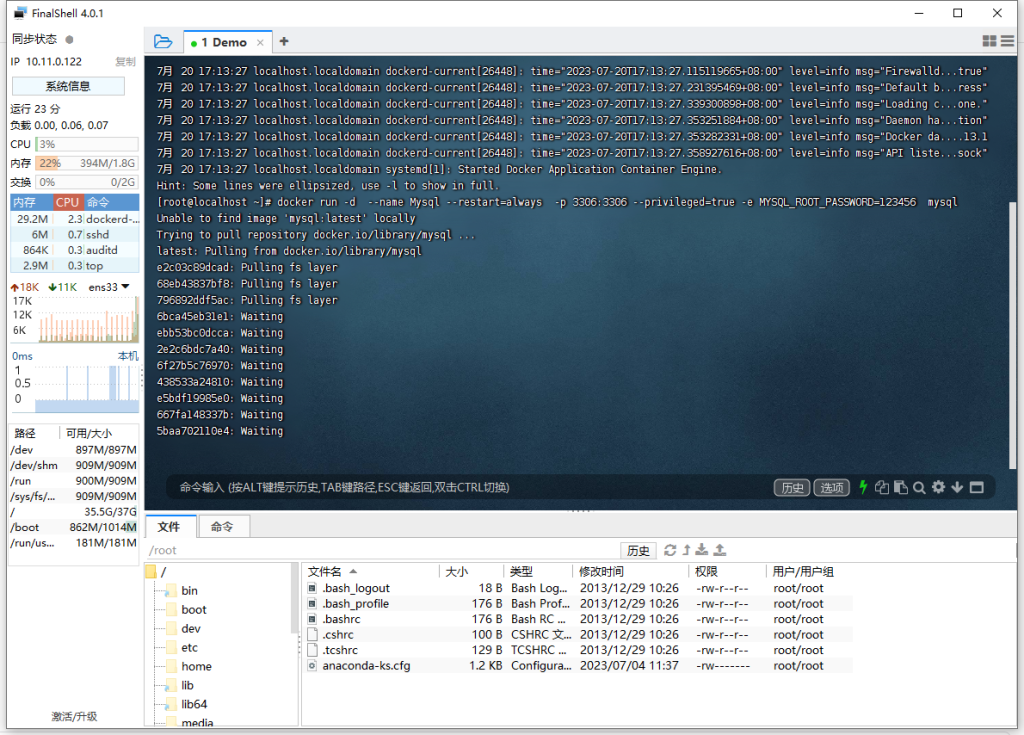Sort files by 修改时间 column header
Screen dimensions: 1024x735
[x=632, y=572]
